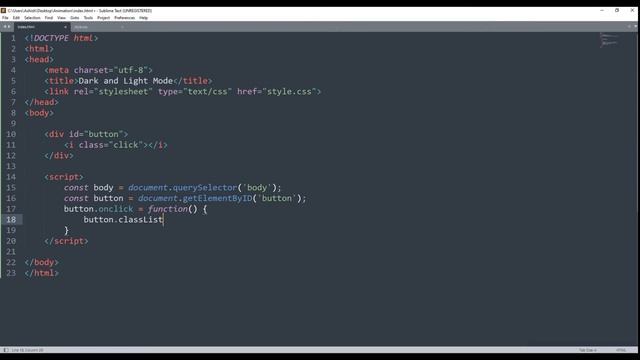The height and width of the screenshot is (360, 640).
Task: Click the minimap code preview
Action: click(x=609, y=40)
